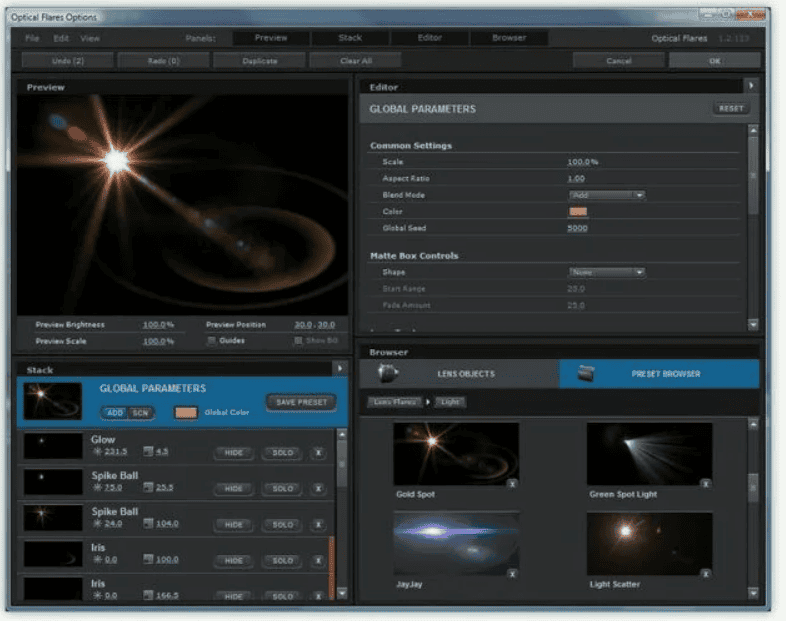Open the Global Color swatch in Stack
The image size is (786, 621).
[185, 412]
